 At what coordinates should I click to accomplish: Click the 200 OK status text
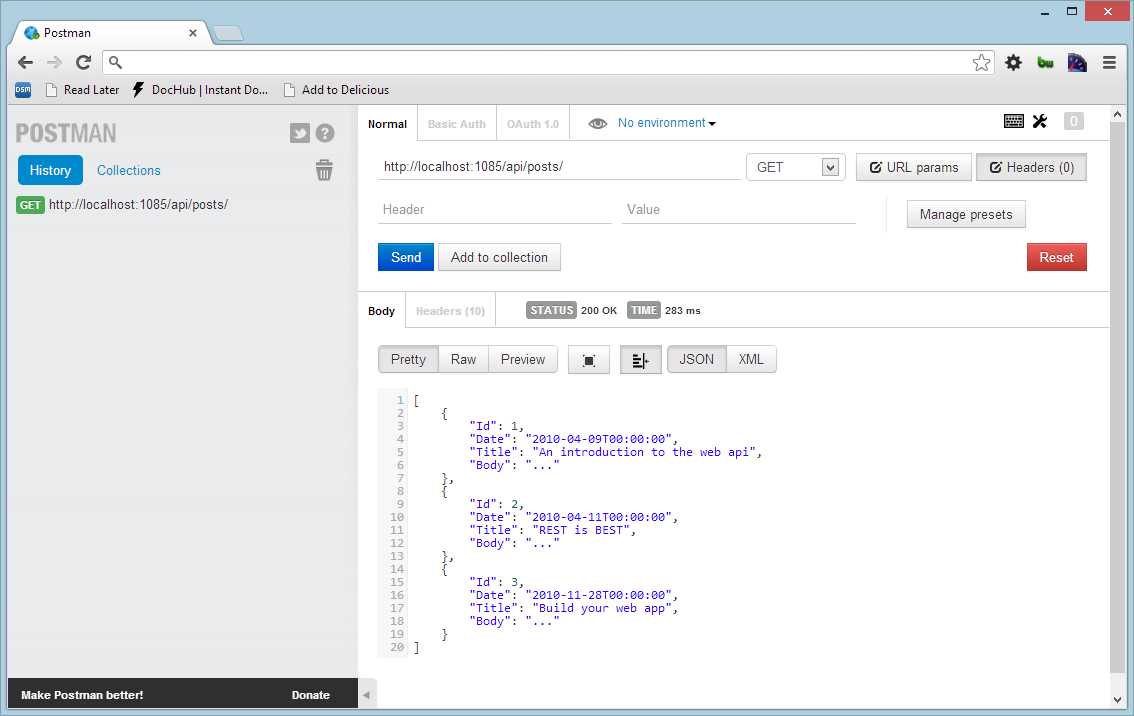coord(599,310)
